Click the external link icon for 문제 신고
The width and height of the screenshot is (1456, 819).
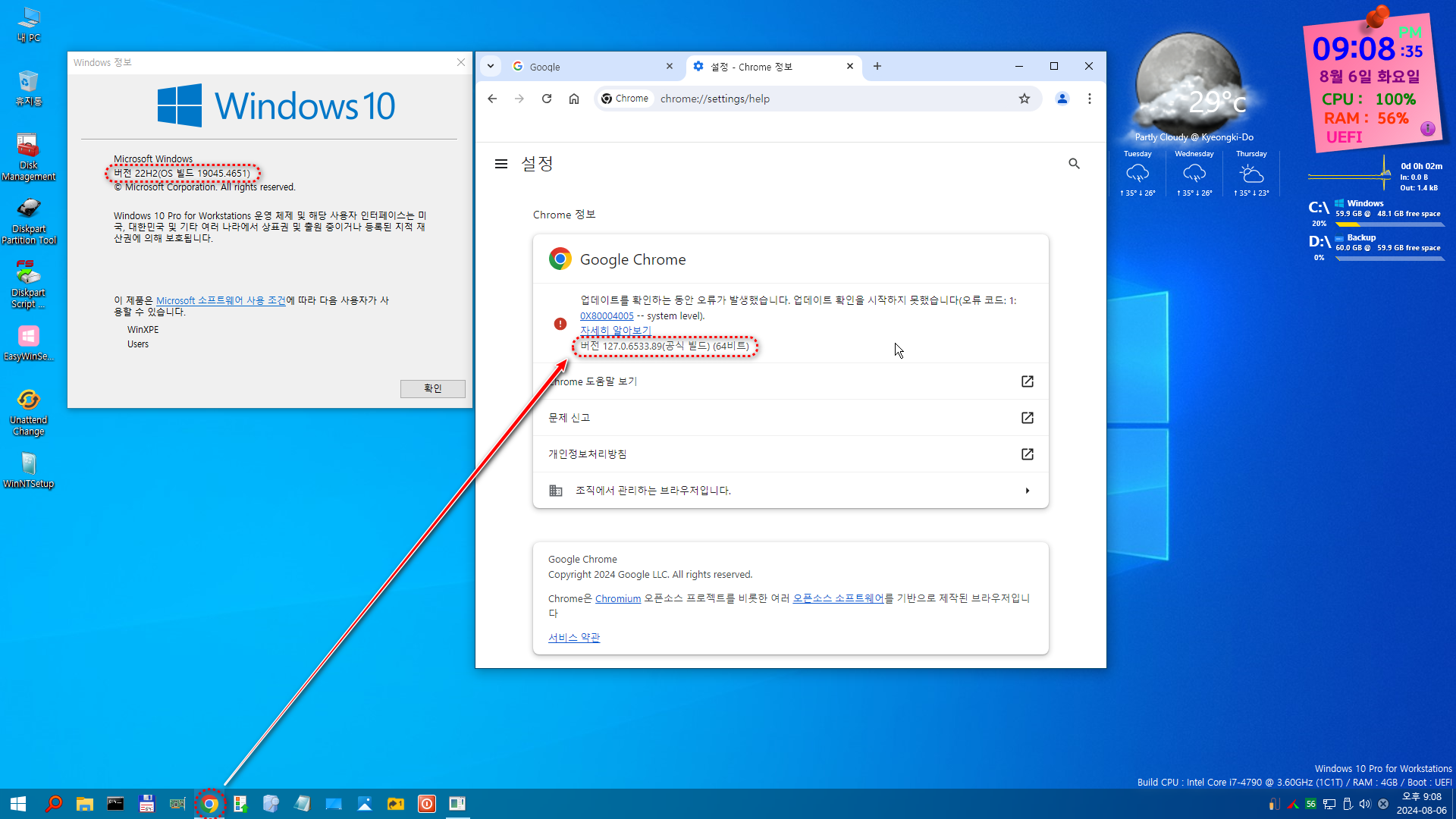pyautogui.click(x=1028, y=418)
